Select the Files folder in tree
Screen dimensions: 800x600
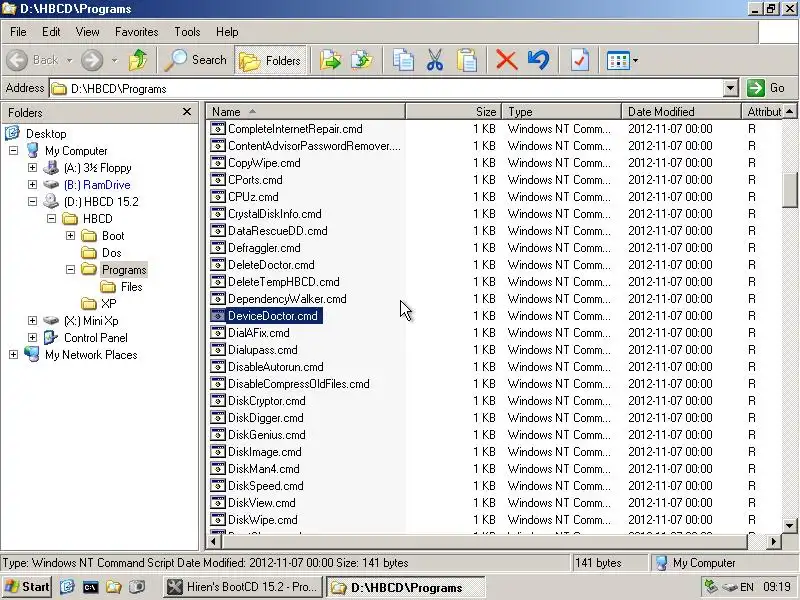pyautogui.click(x=131, y=287)
